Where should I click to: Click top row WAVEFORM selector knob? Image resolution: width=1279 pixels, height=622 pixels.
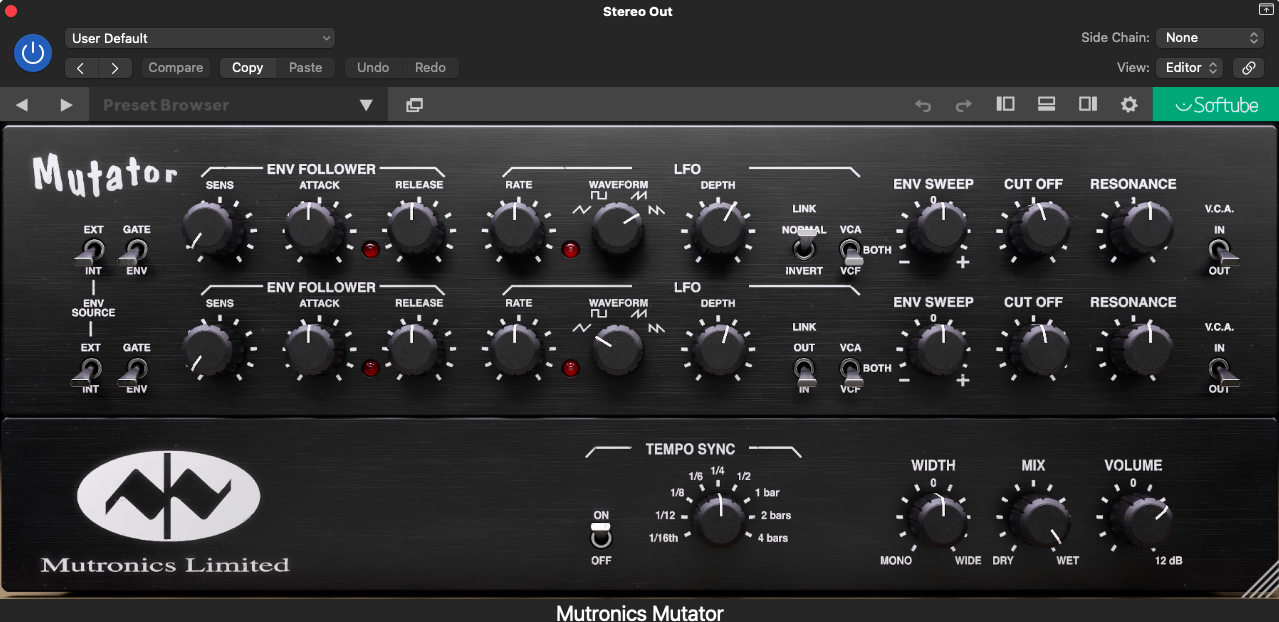tap(617, 228)
